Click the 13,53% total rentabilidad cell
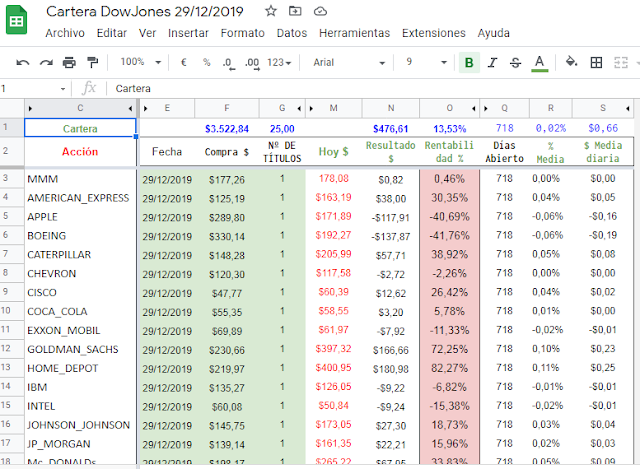 tap(449, 129)
